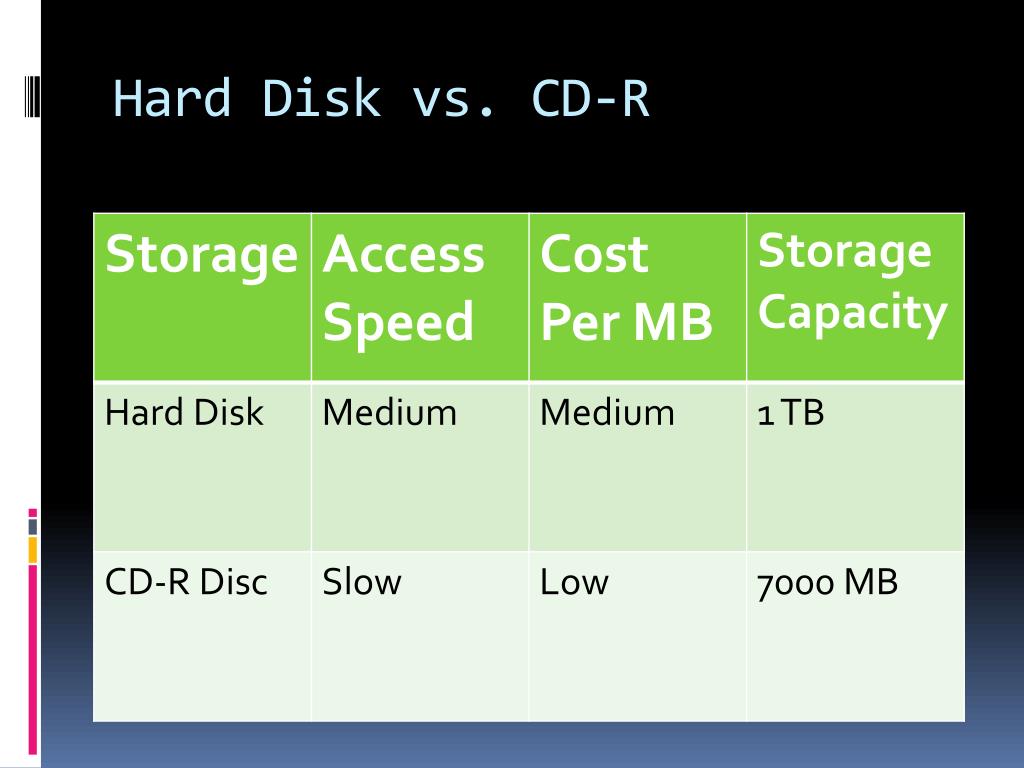1024x768 pixels.
Task: Select the Storage Capacity header cell
Action: [856, 297]
